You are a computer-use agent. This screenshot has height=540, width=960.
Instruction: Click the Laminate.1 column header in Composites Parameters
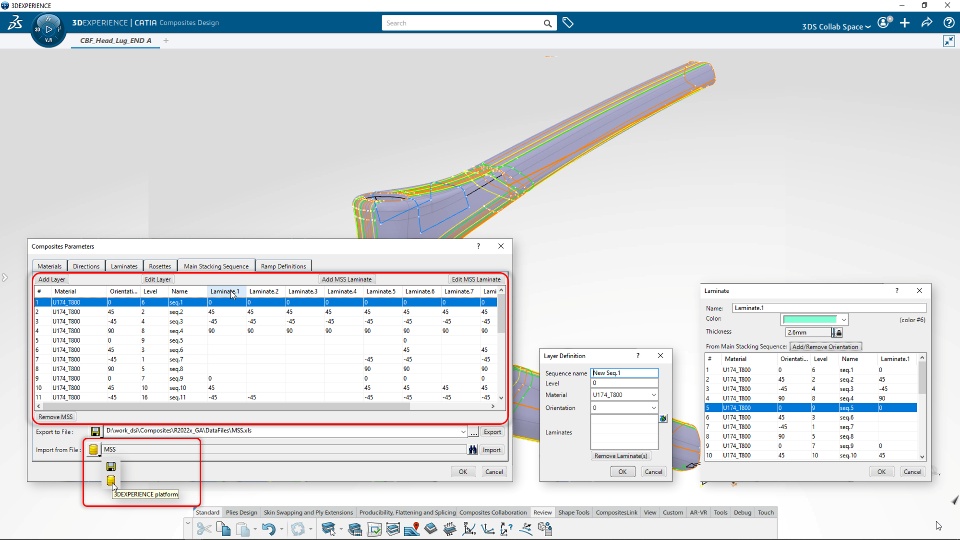[x=227, y=291]
